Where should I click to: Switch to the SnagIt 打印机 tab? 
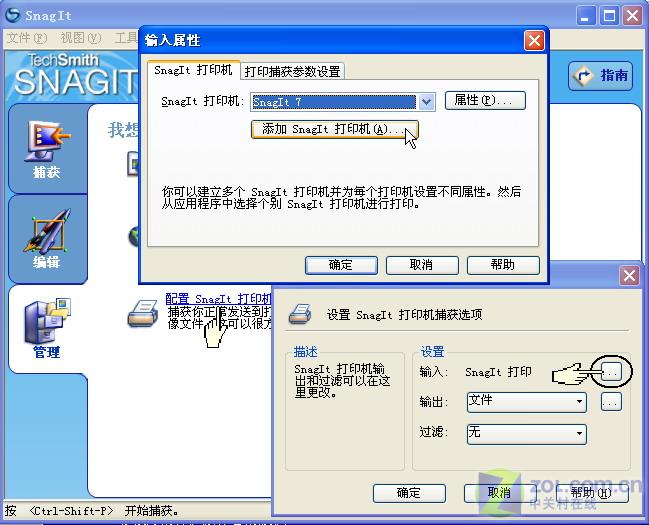coord(193,70)
